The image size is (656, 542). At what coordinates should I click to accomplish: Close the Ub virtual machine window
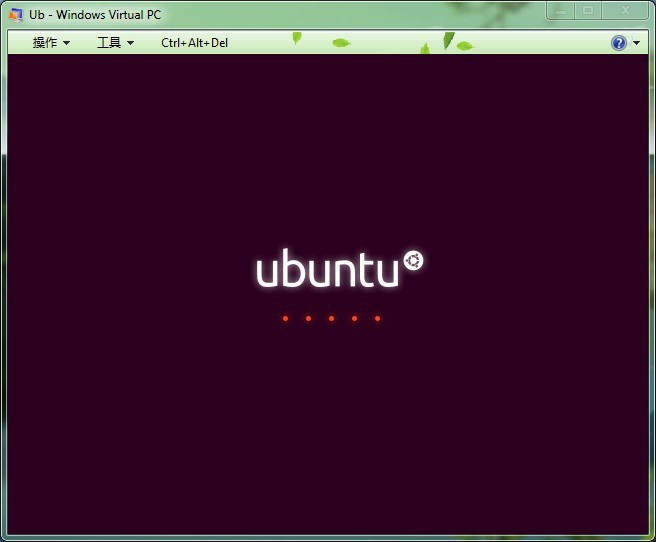[625, 11]
